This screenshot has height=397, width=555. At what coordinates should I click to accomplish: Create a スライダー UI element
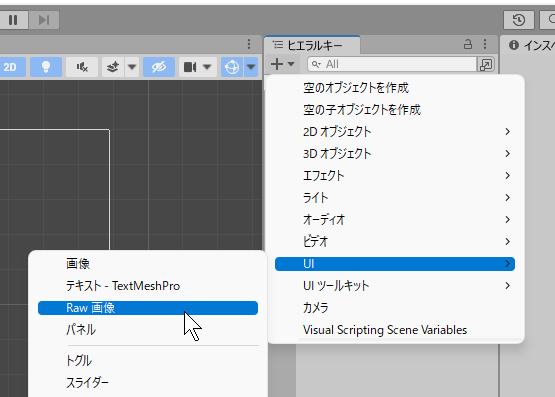tap(148, 382)
